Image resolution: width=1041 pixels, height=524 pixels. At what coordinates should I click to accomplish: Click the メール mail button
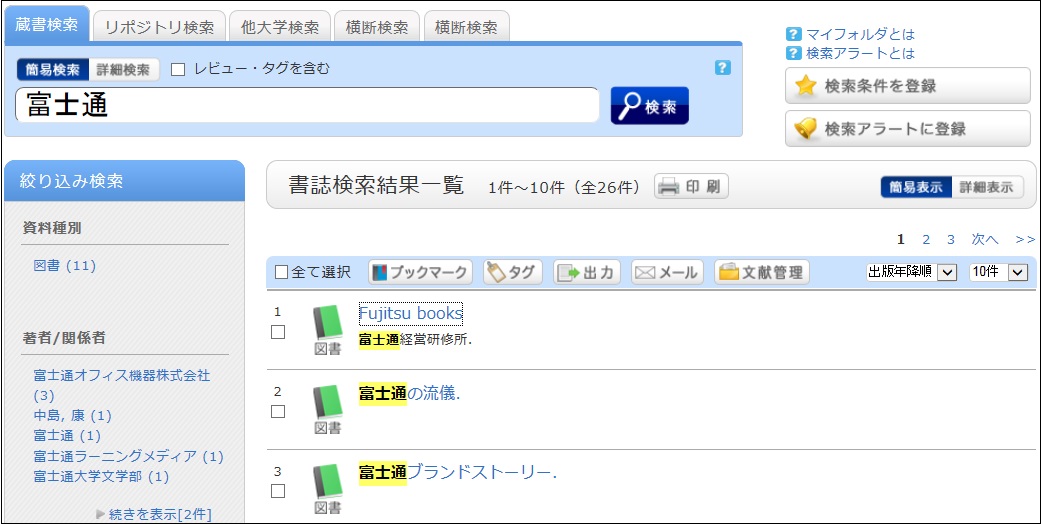667,272
